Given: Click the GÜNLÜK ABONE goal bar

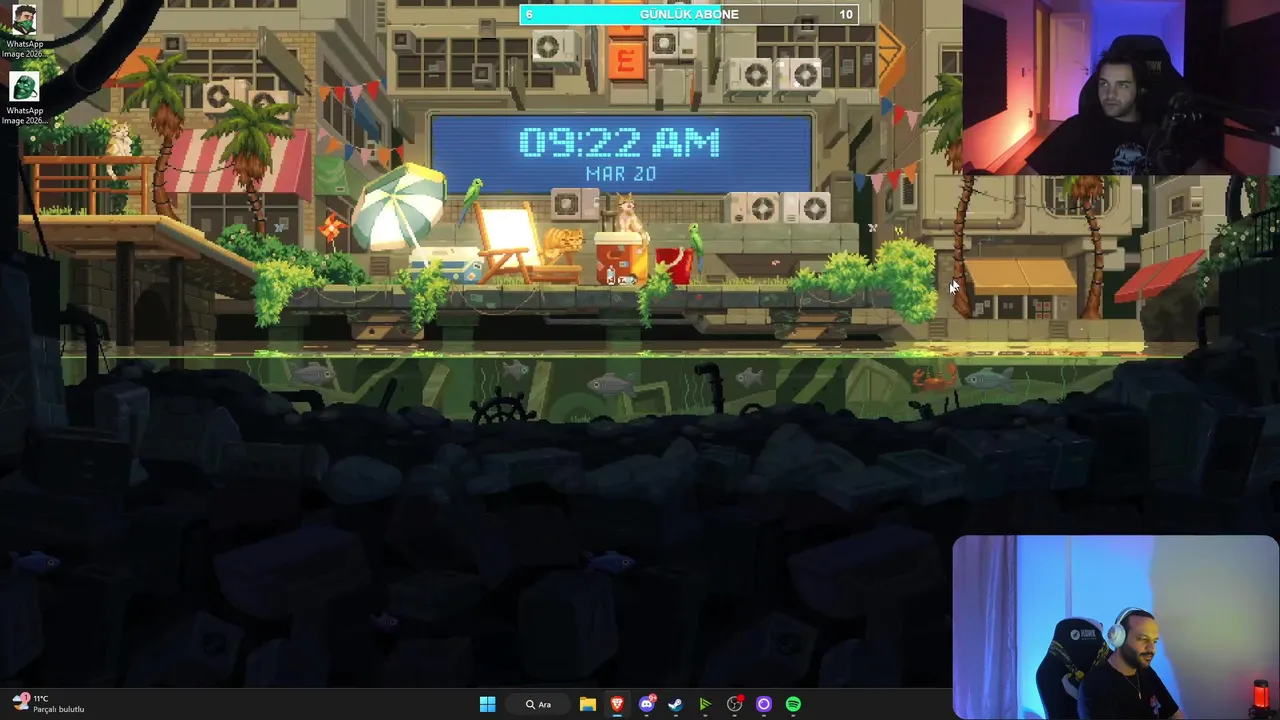Looking at the screenshot, I should (689, 14).
